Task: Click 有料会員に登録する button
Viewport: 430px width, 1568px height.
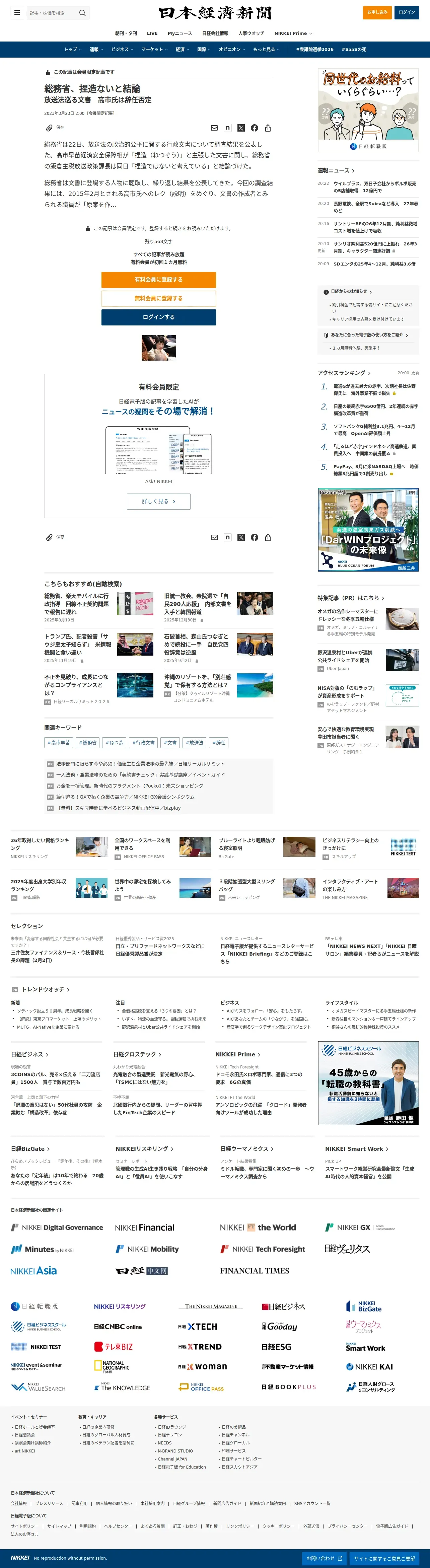Action: (x=158, y=279)
